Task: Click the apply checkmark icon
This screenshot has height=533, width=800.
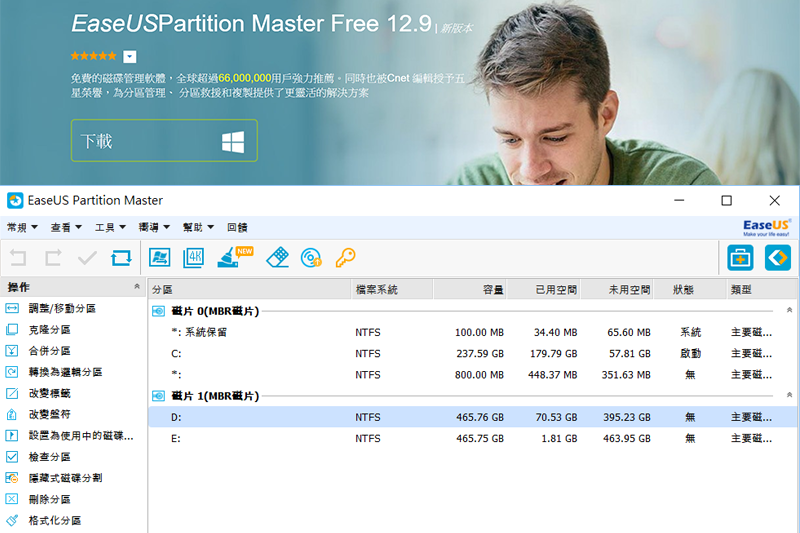Action: click(x=87, y=258)
